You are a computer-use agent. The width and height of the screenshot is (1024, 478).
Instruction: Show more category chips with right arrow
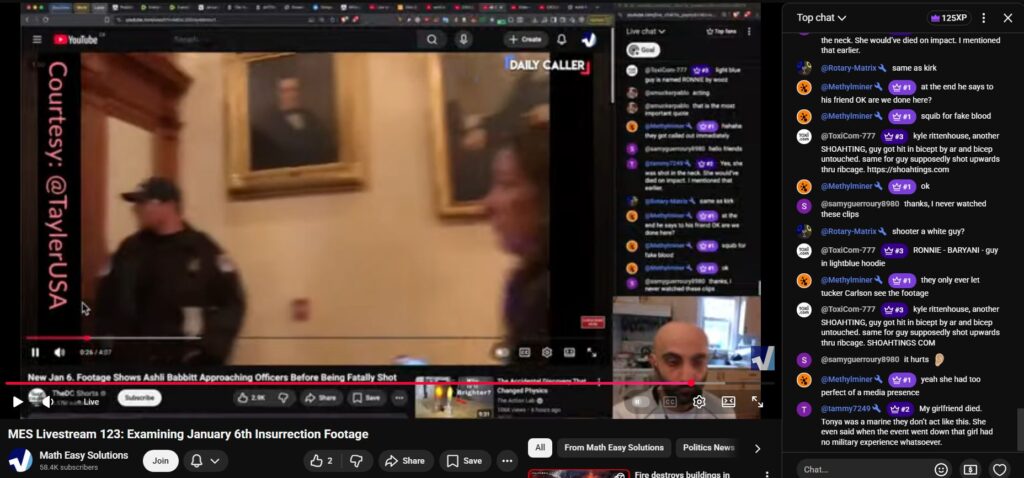[x=757, y=448]
